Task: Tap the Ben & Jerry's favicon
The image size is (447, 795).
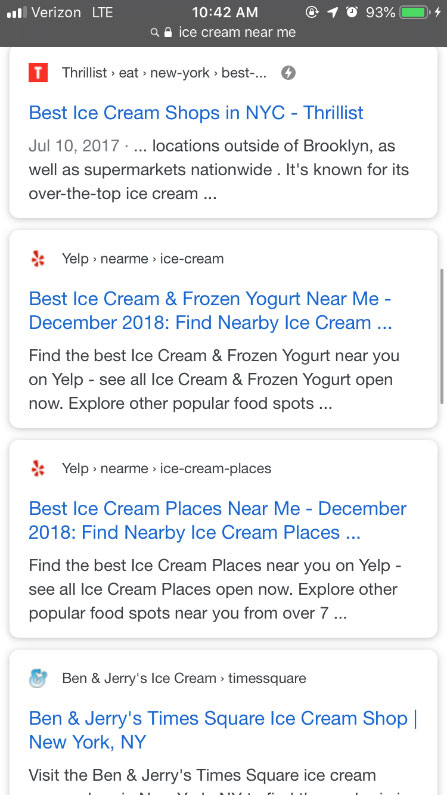Action: [38, 678]
